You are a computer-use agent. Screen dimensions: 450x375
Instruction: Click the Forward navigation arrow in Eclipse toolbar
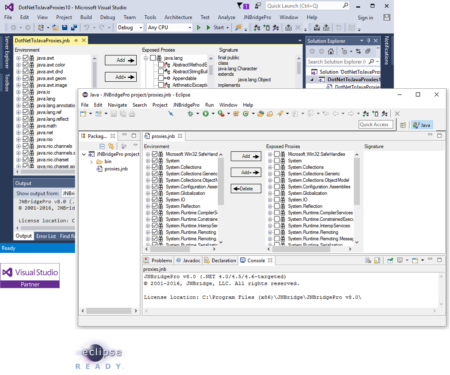pos(351,114)
